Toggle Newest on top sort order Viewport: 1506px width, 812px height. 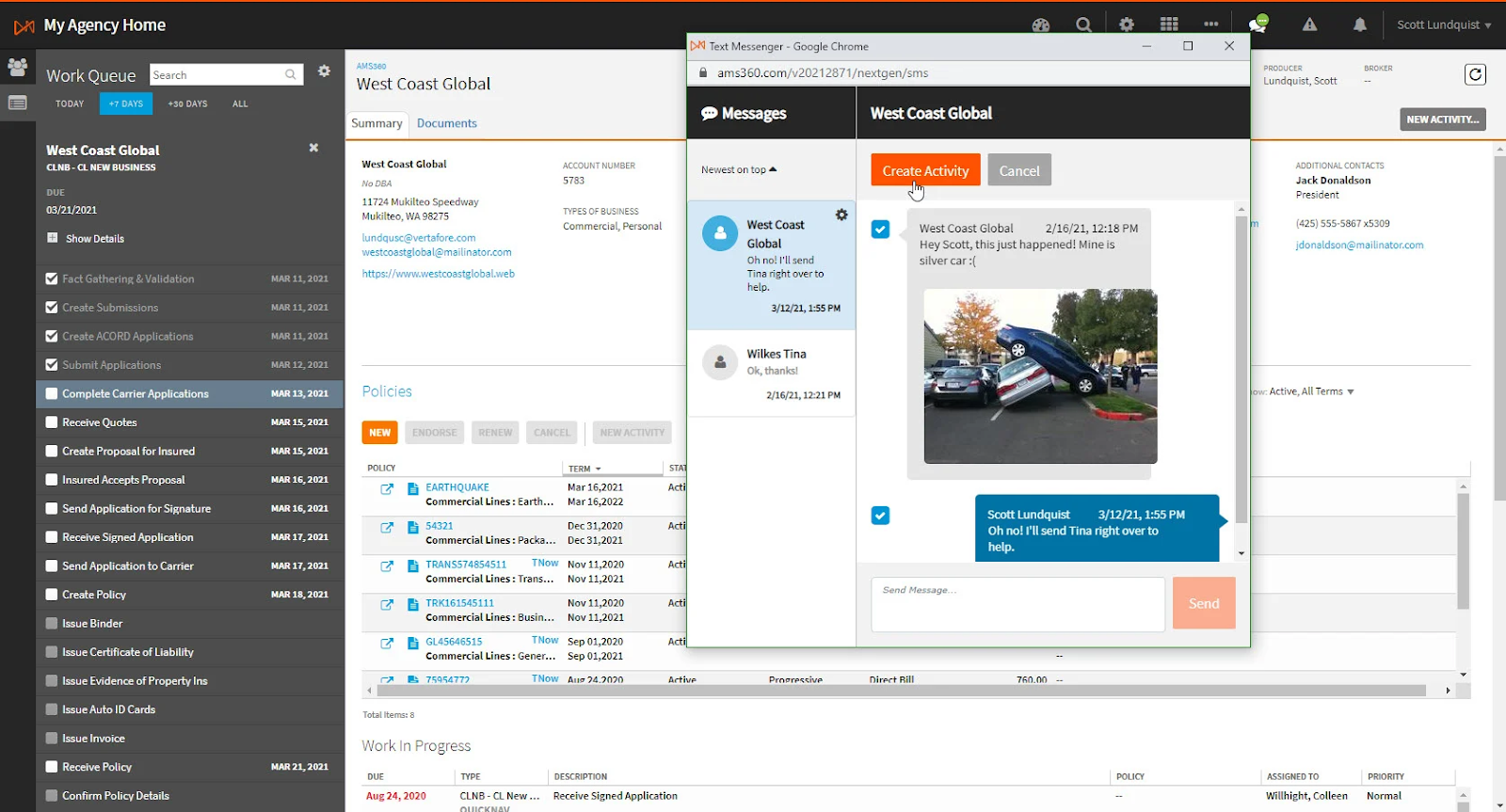(739, 169)
